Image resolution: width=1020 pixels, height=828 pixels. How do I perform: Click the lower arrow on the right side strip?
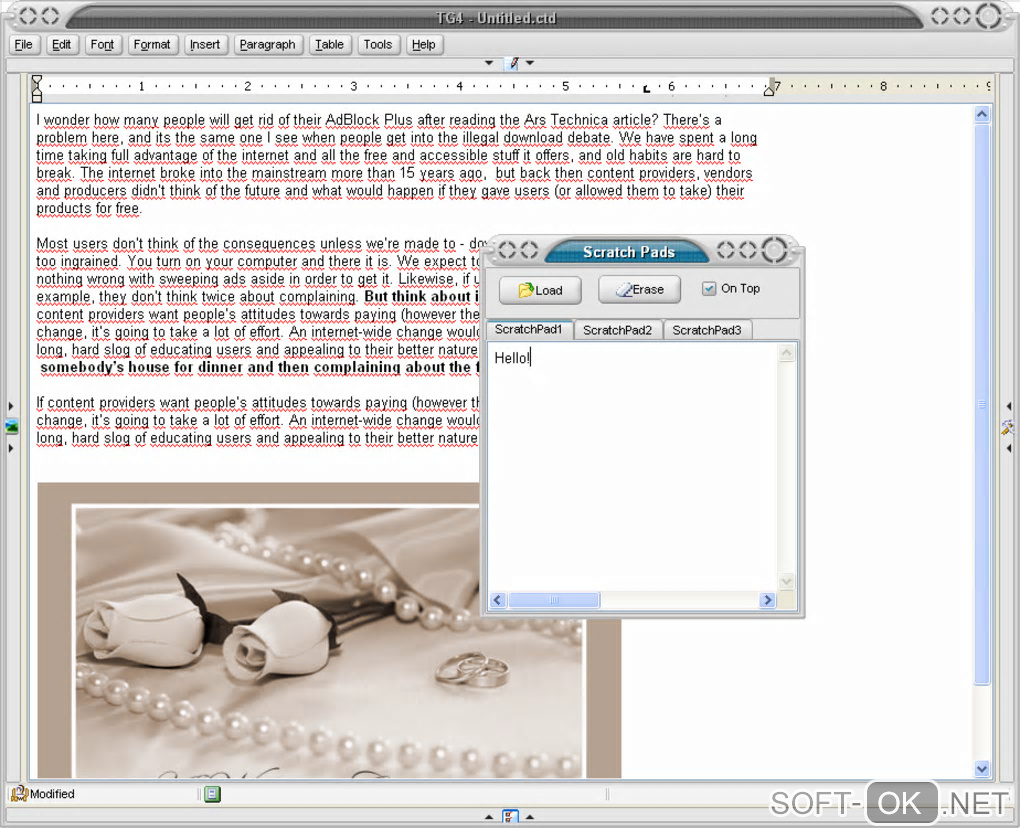pos(1008,448)
